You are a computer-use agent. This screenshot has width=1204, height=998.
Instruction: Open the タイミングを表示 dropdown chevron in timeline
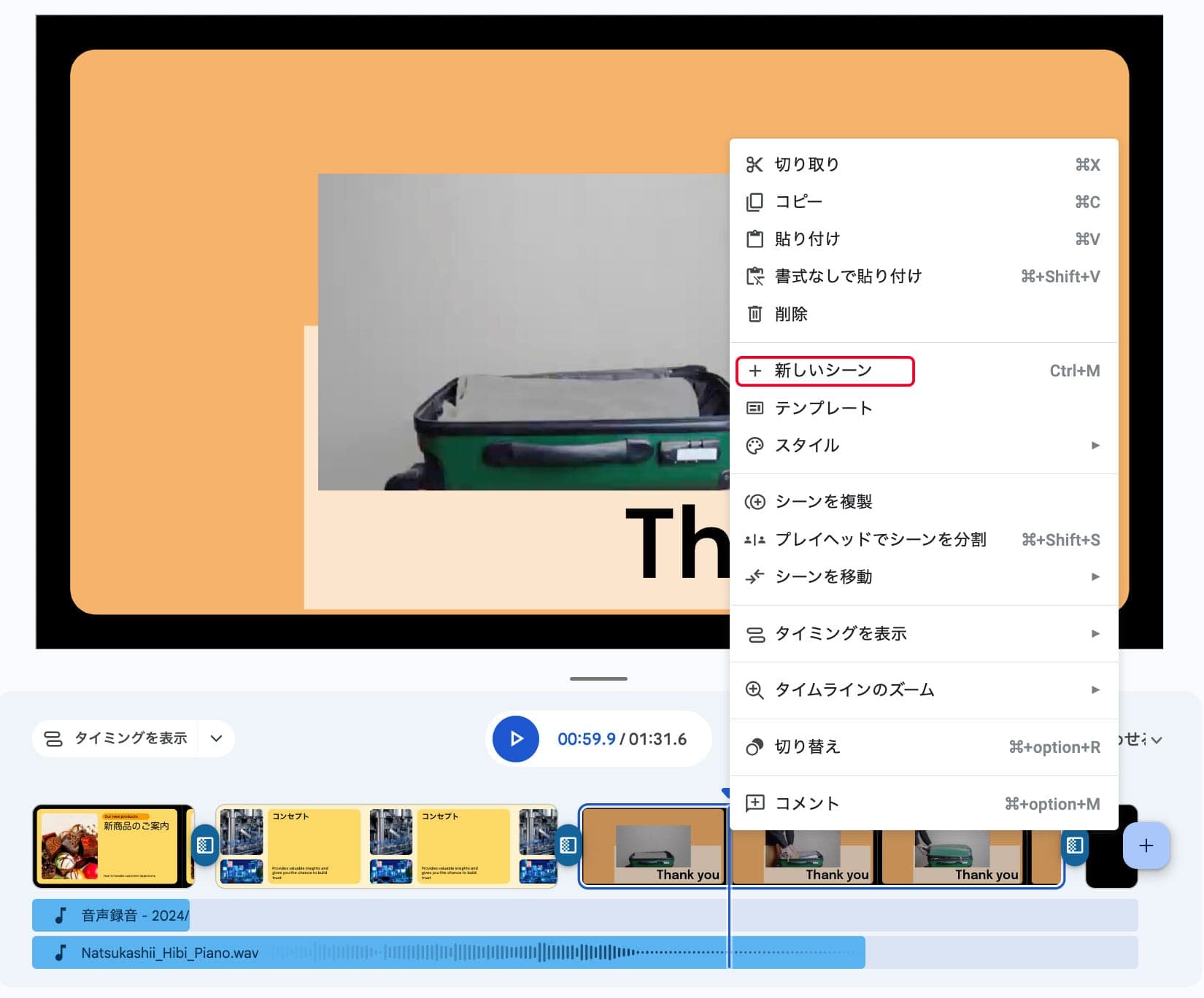click(x=216, y=738)
